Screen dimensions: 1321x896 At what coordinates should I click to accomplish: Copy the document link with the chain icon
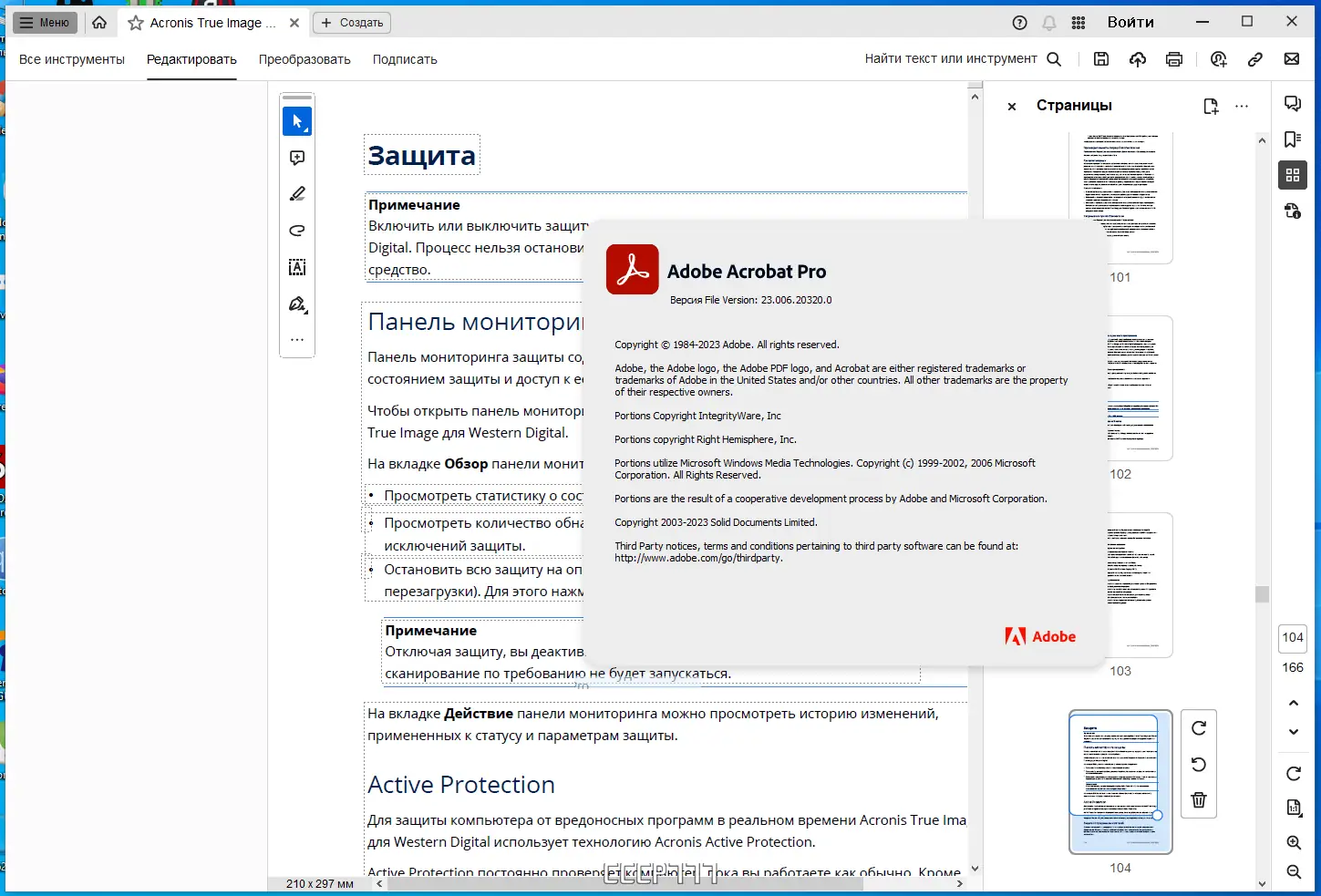(1255, 59)
